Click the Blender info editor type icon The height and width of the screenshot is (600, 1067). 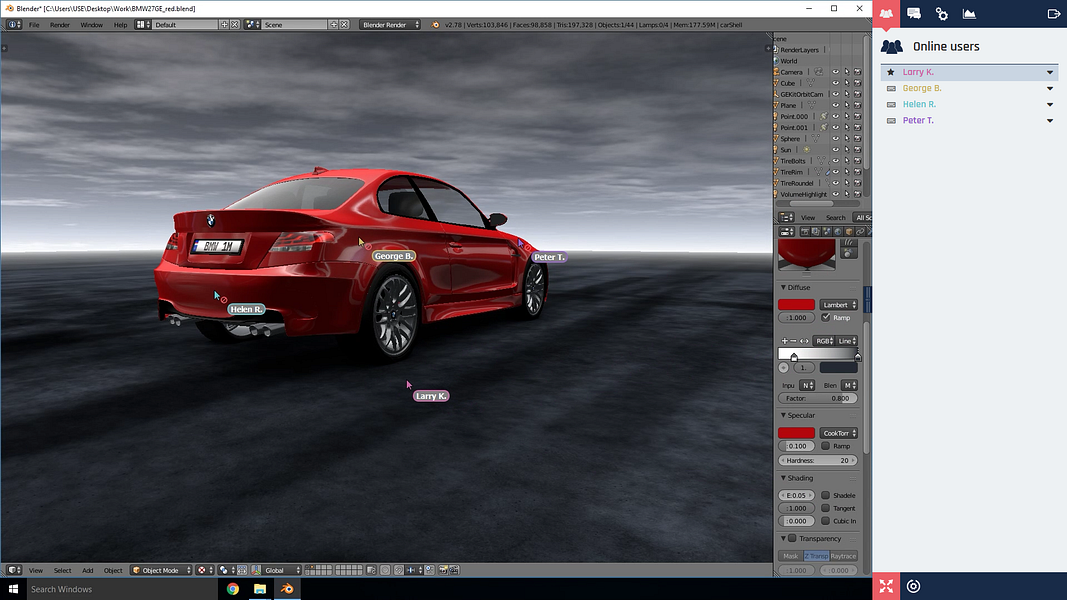click(x=14, y=24)
